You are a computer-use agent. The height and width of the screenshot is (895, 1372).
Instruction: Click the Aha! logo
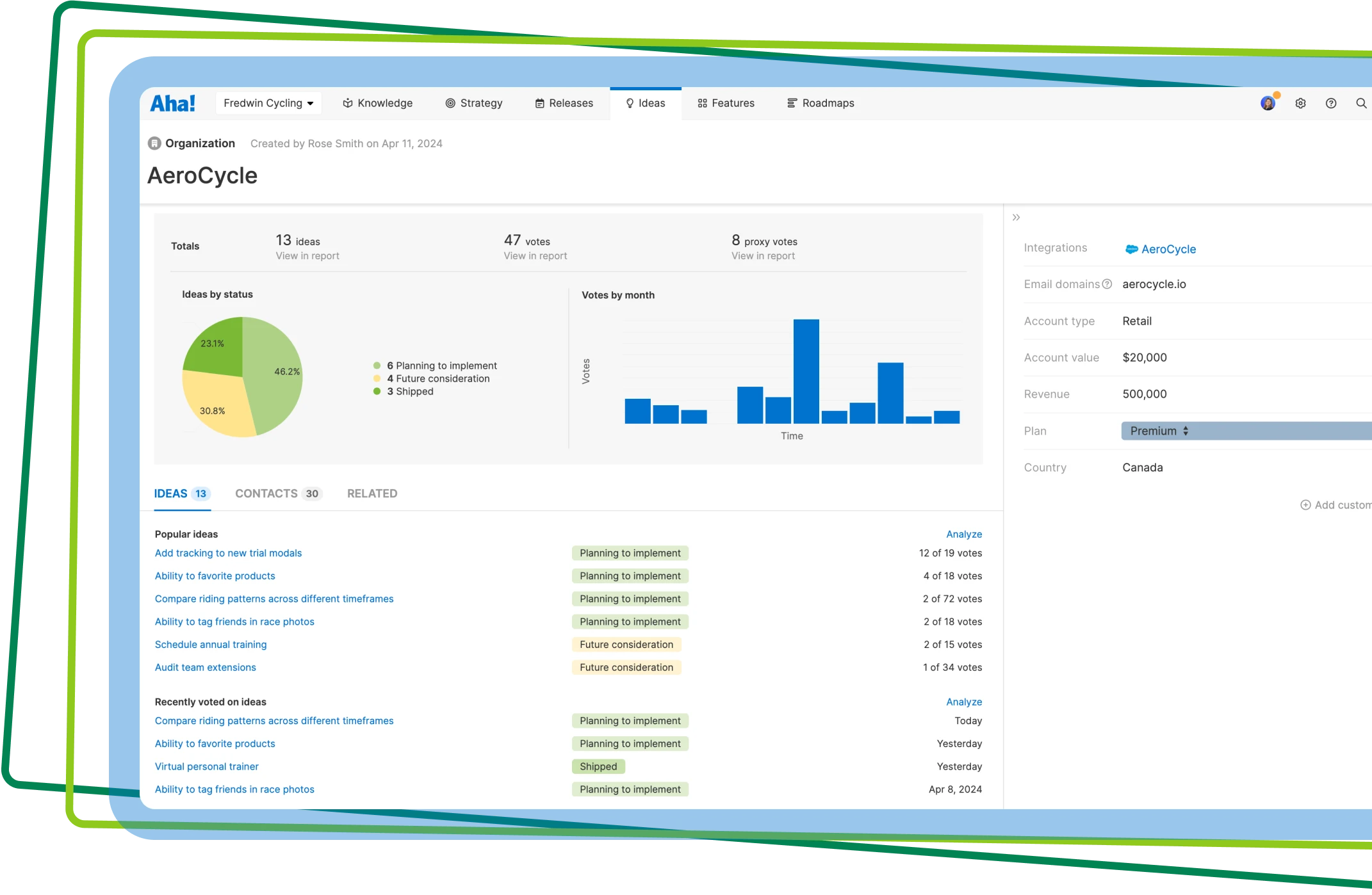click(x=172, y=102)
